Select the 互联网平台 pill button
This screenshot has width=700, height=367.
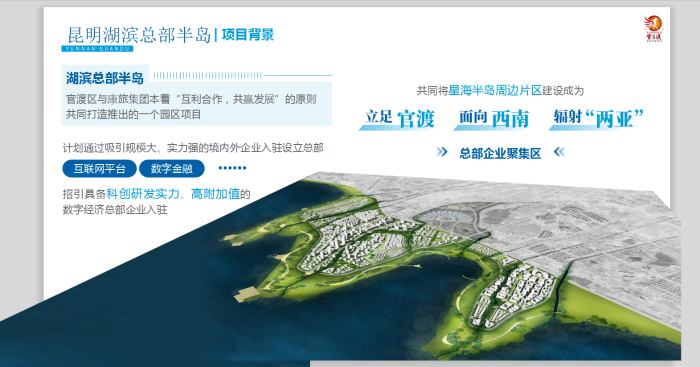[99, 168]
